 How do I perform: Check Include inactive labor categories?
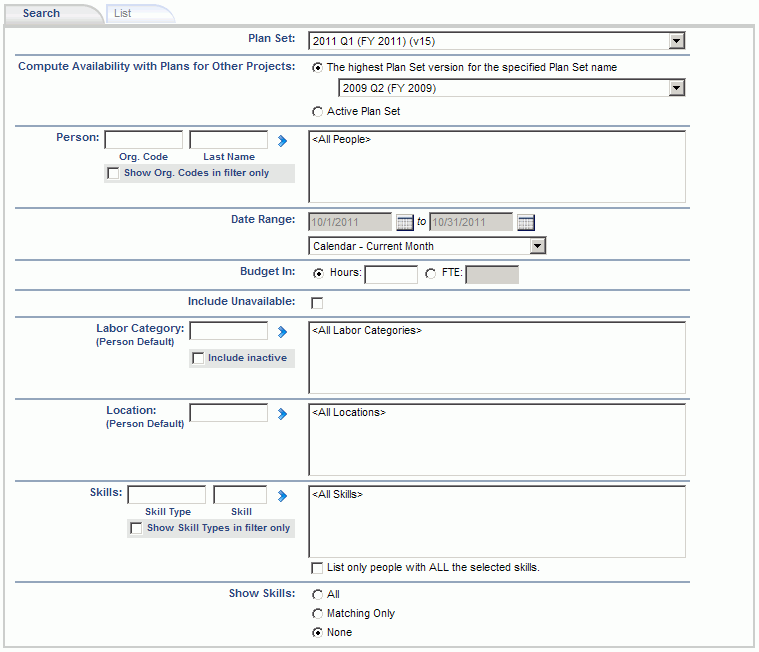[198, 358]
